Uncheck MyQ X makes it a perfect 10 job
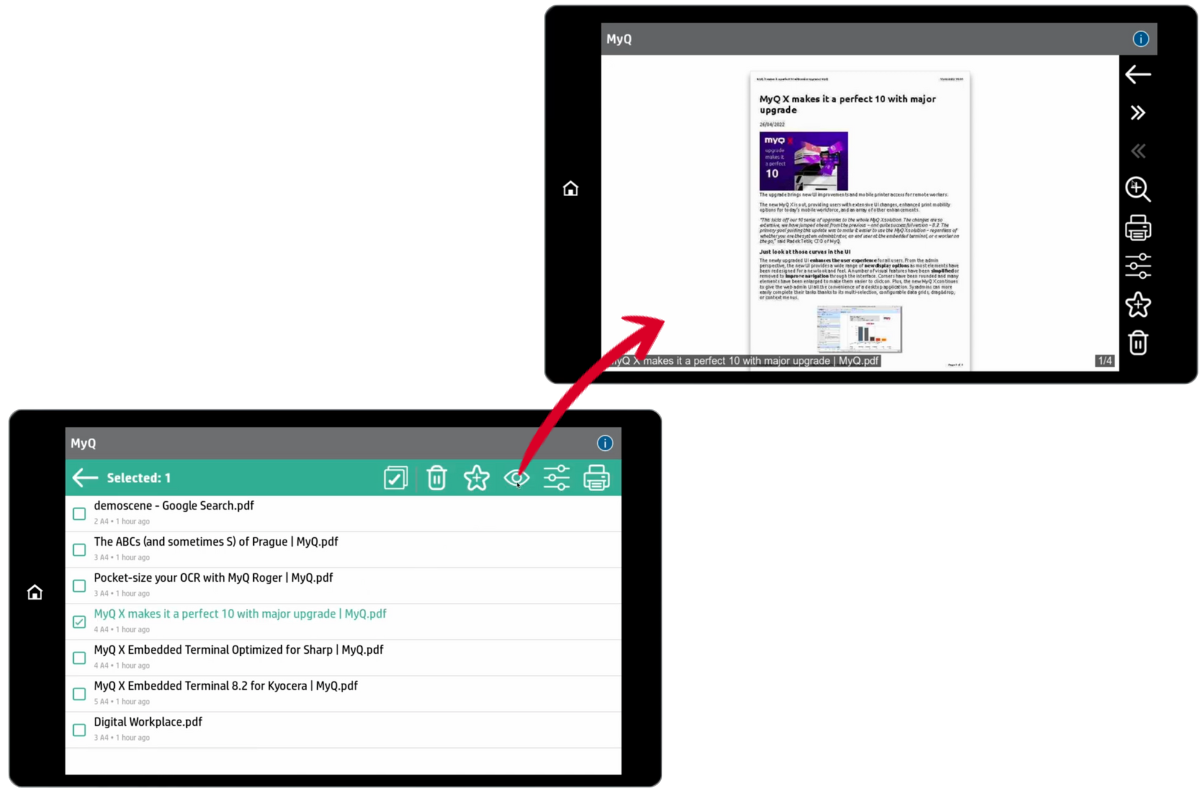 click(x=79, y=622)
